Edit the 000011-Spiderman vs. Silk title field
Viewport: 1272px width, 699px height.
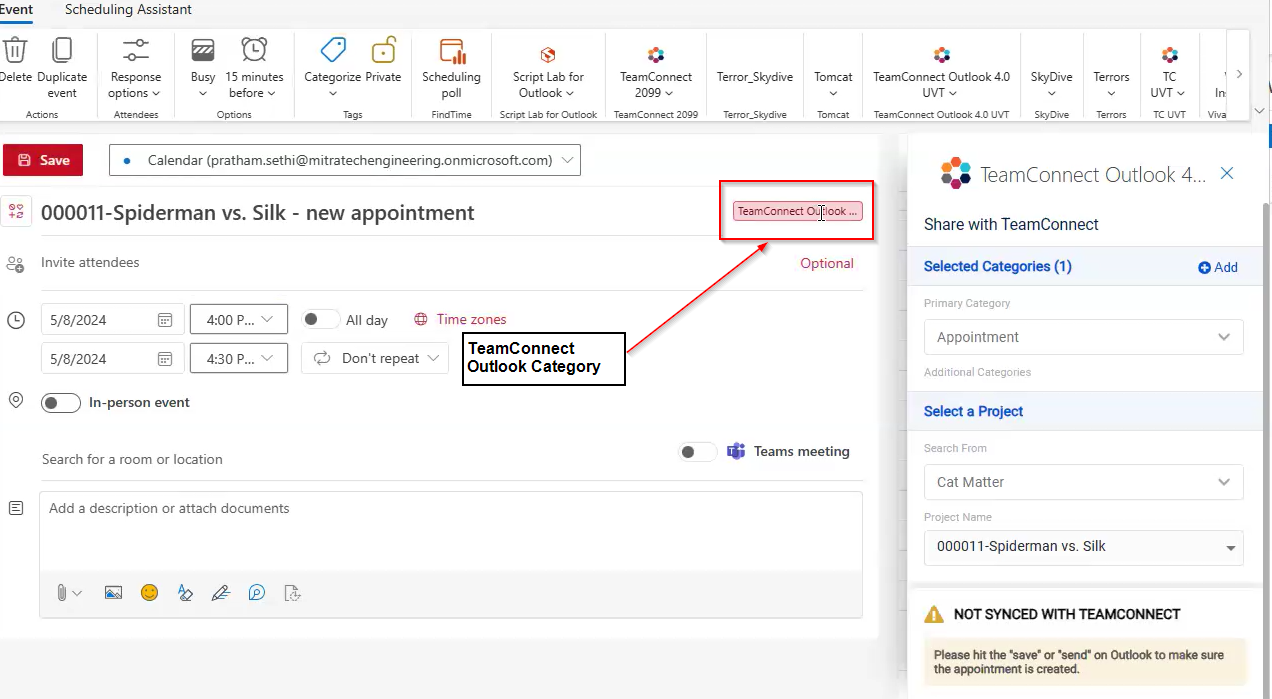[258, 213]
